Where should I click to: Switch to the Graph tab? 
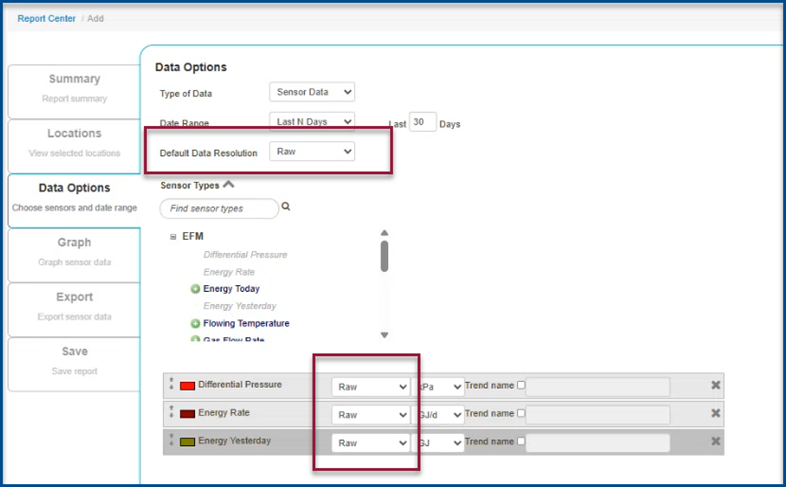coord(74,250)
